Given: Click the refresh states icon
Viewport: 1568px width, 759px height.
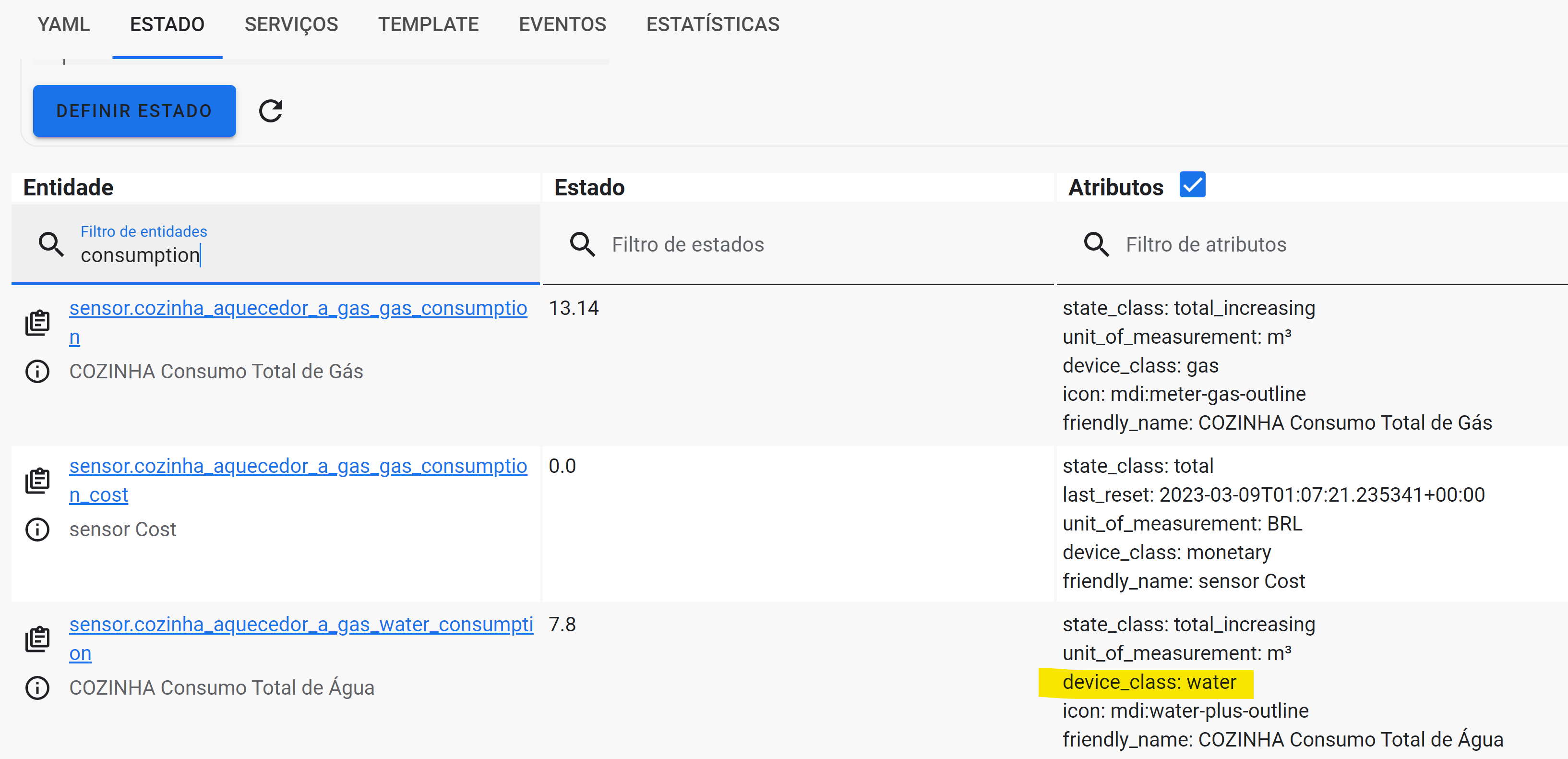Looking at the screenshot, I should click(x=272, y=111).
